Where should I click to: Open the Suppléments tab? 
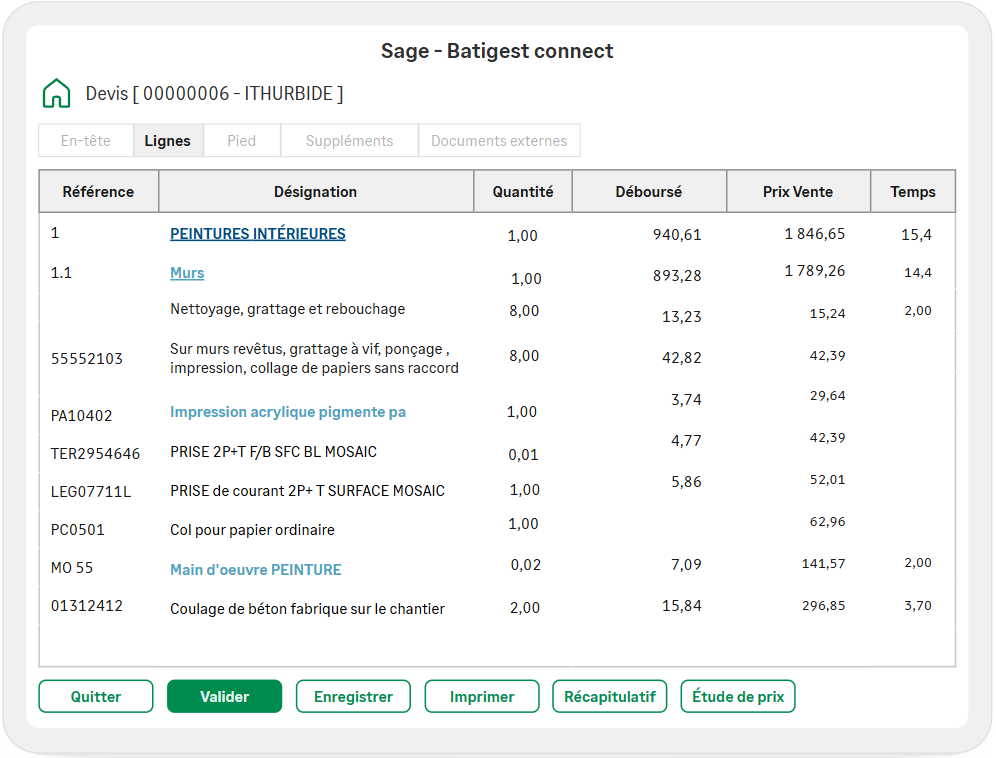pos(349,141)
